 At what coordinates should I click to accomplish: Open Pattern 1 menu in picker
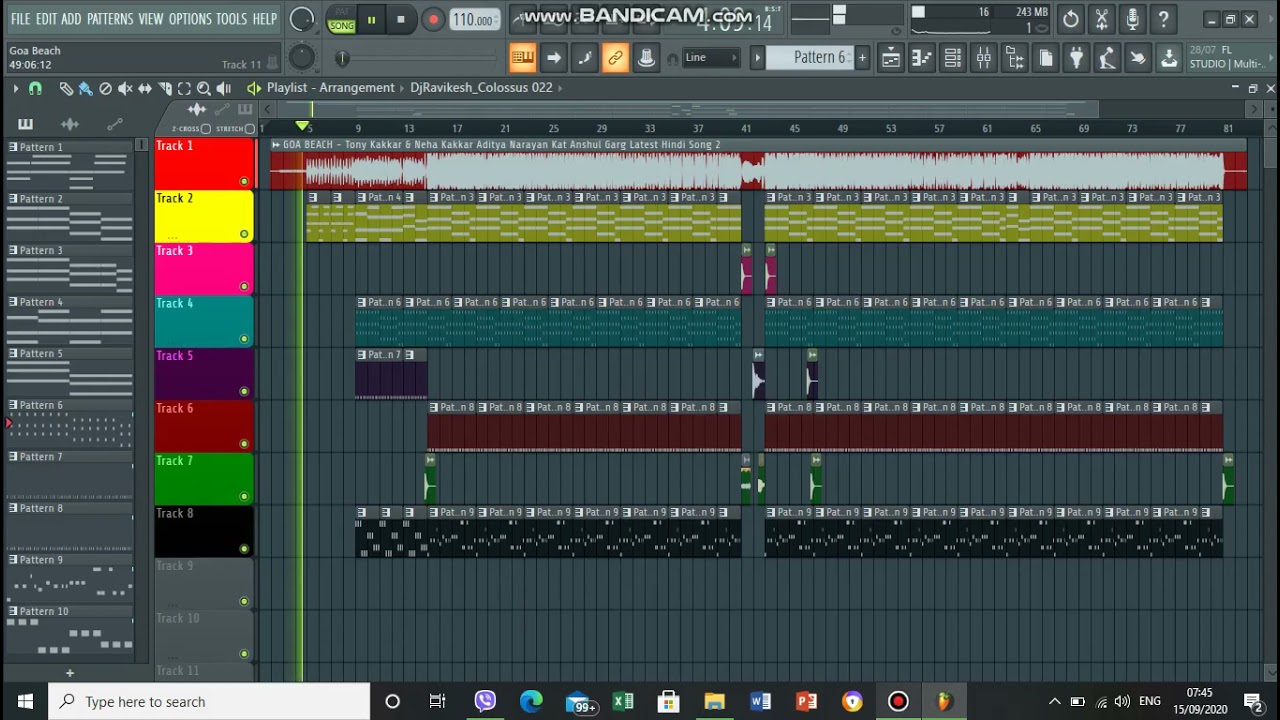tap(13, 147)
